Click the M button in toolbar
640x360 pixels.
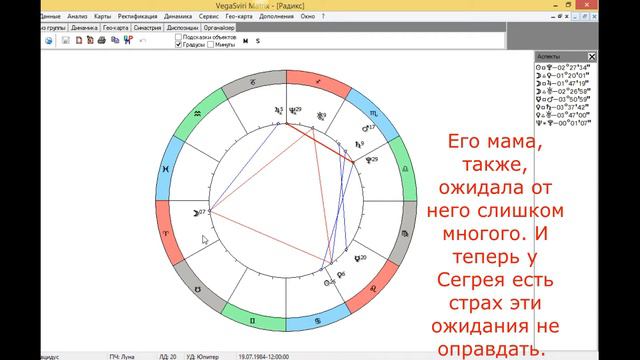point(245,41)
